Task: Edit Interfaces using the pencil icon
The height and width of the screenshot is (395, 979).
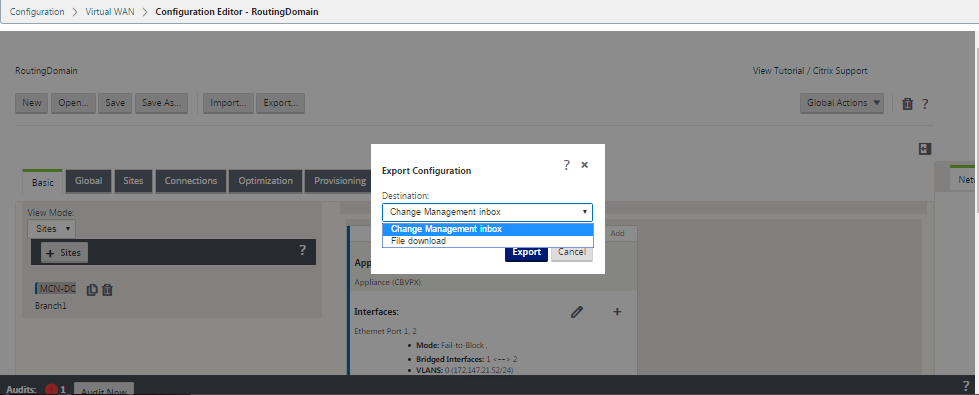Action: tap(577, 312)
